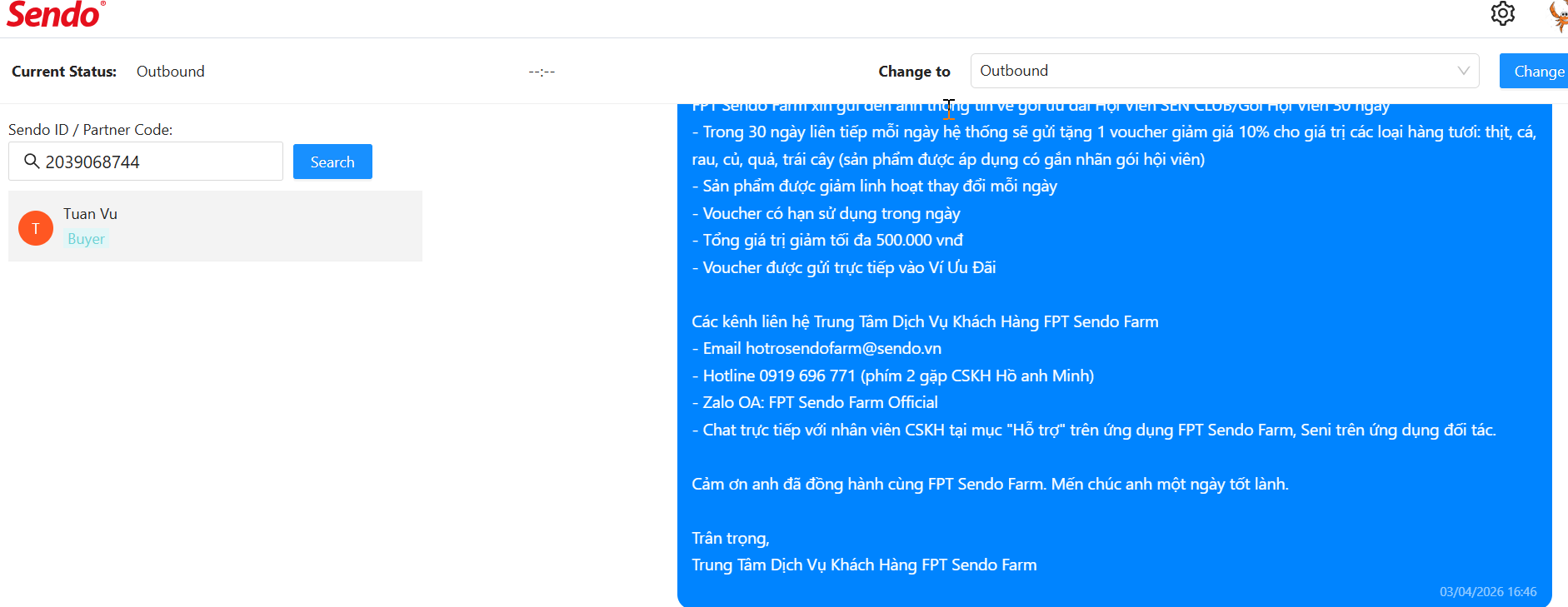Click the Outbound current status value
The image size is (1568, 607).
point(171,72)
